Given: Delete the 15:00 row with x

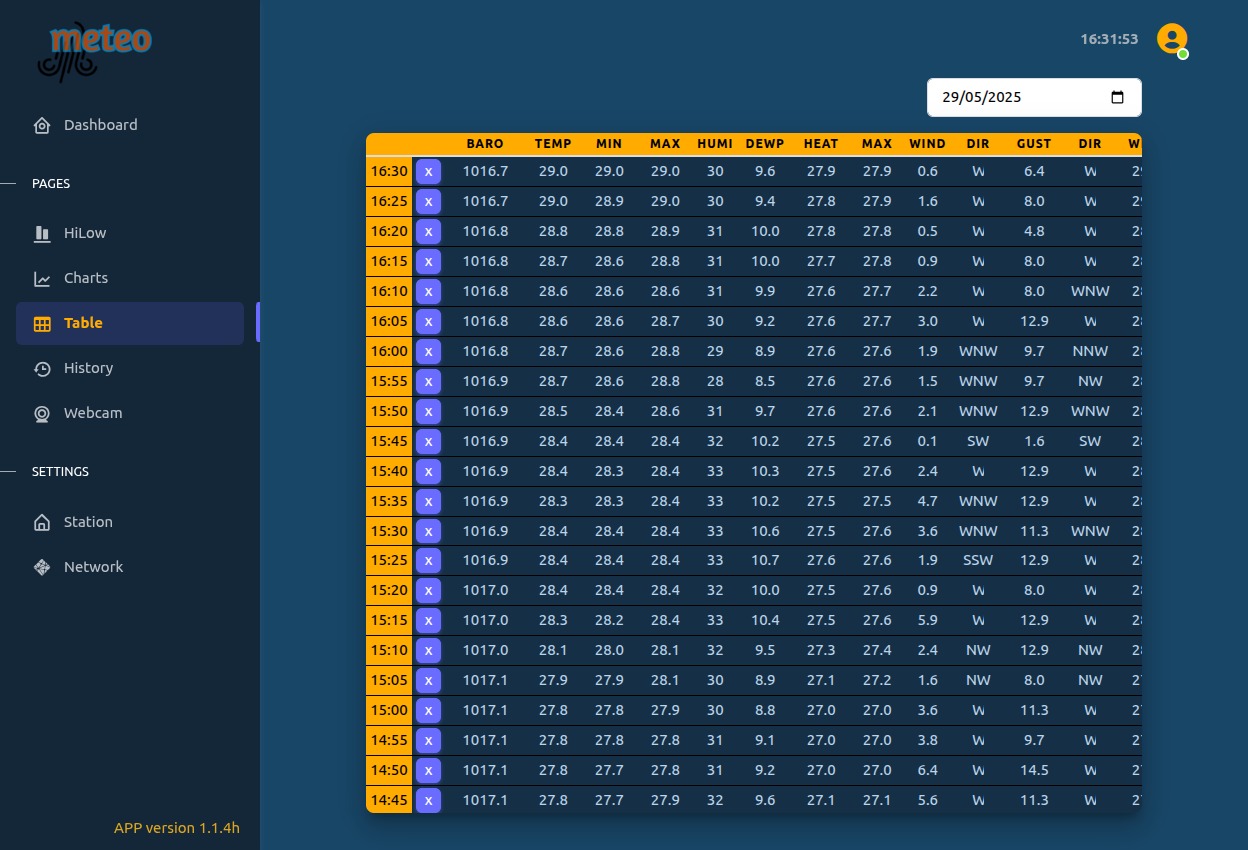Looking at the screenshot, I should click(x=428, y=710).
